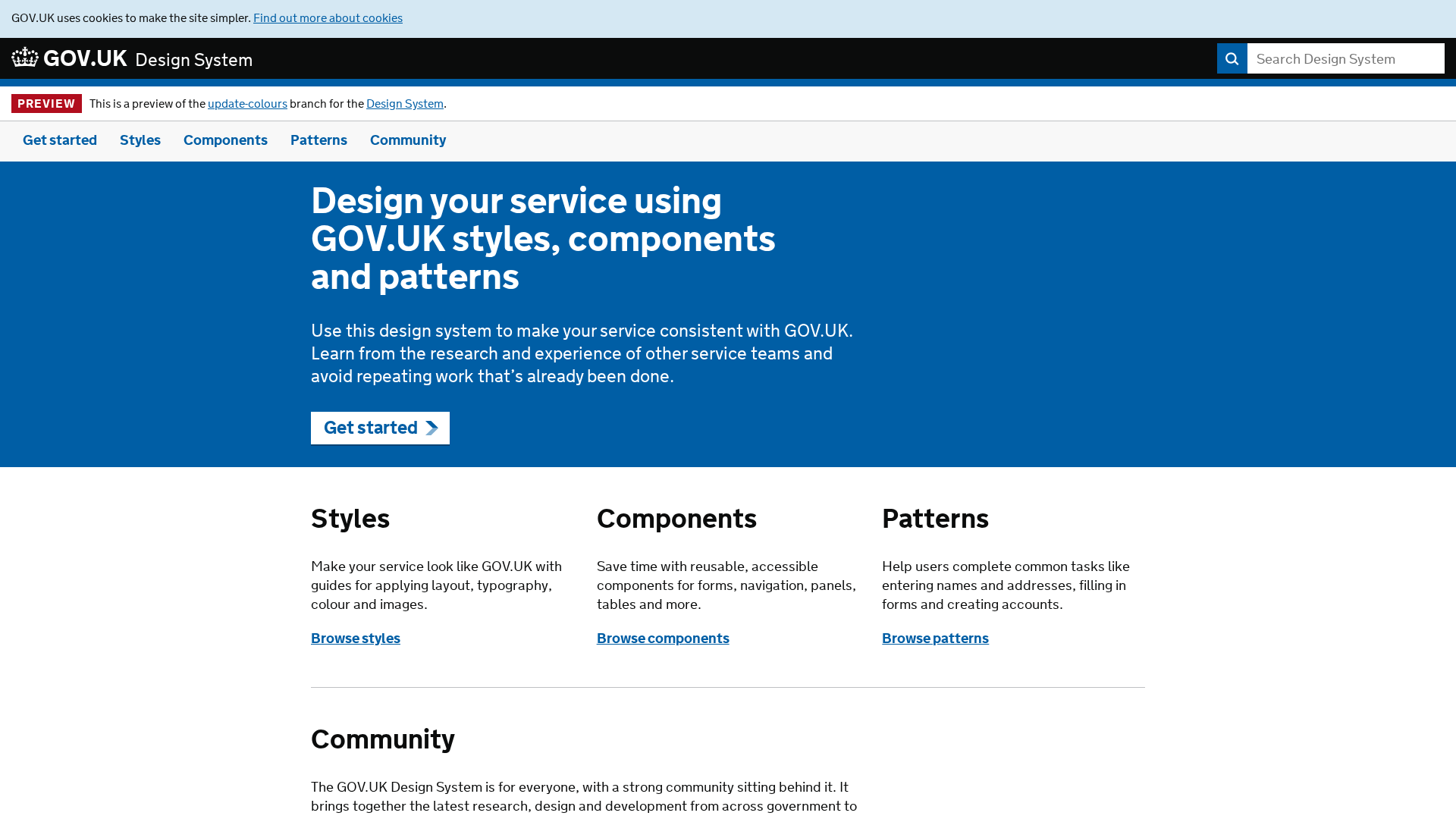Click the search magnifier icon button
The image size is (1456, 819).
[1232, 58]
